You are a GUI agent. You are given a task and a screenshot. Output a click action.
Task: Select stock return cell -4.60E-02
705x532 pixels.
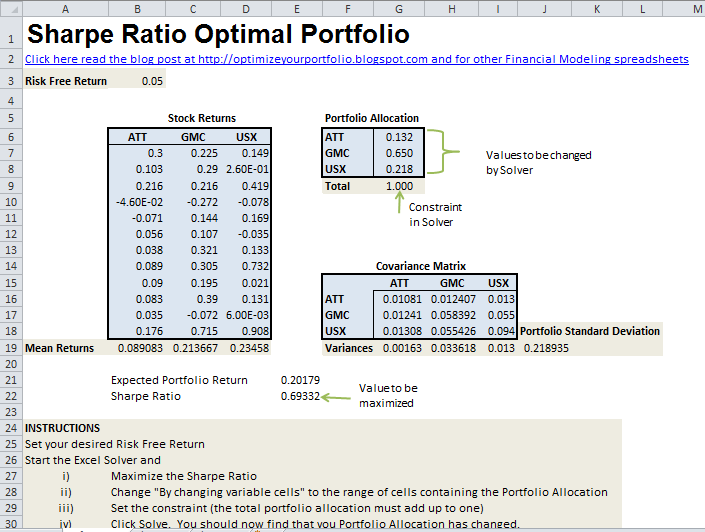point(139,202)
